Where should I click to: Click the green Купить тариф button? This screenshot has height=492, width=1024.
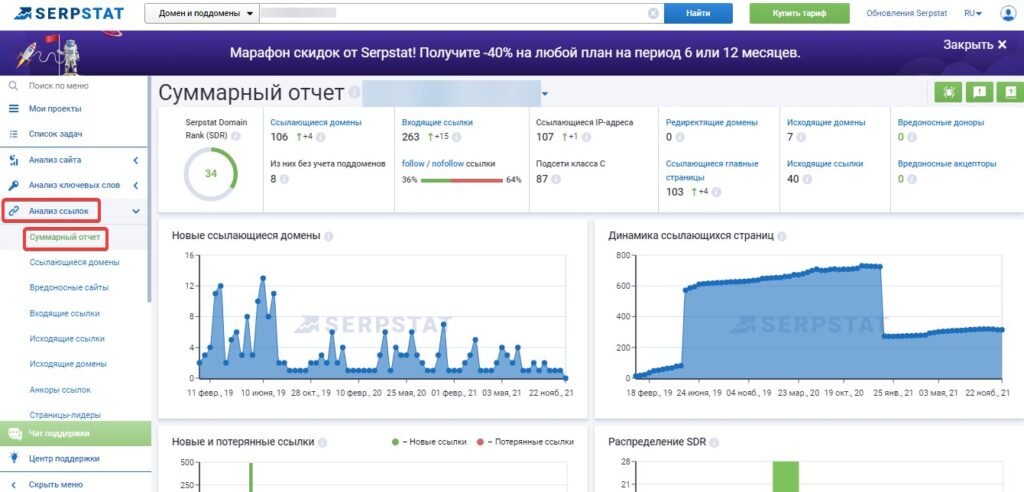(799, 13)
